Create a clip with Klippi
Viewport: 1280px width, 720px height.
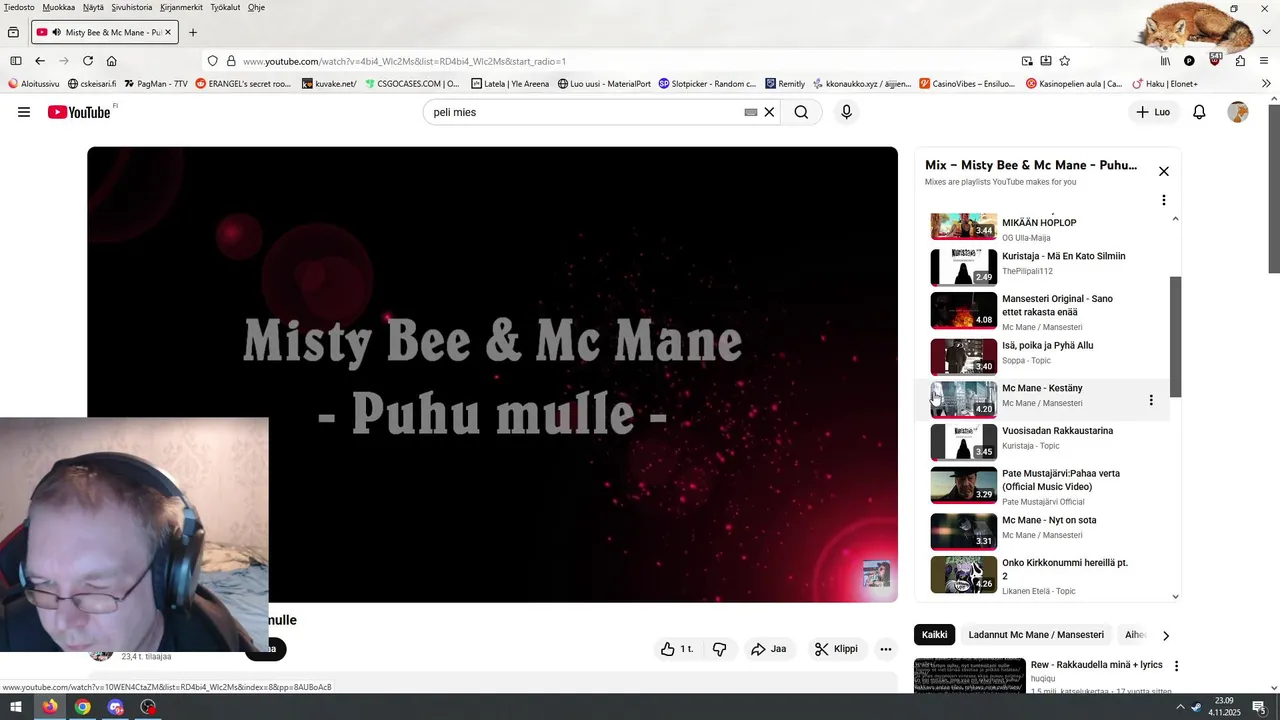tap(836, 649)
